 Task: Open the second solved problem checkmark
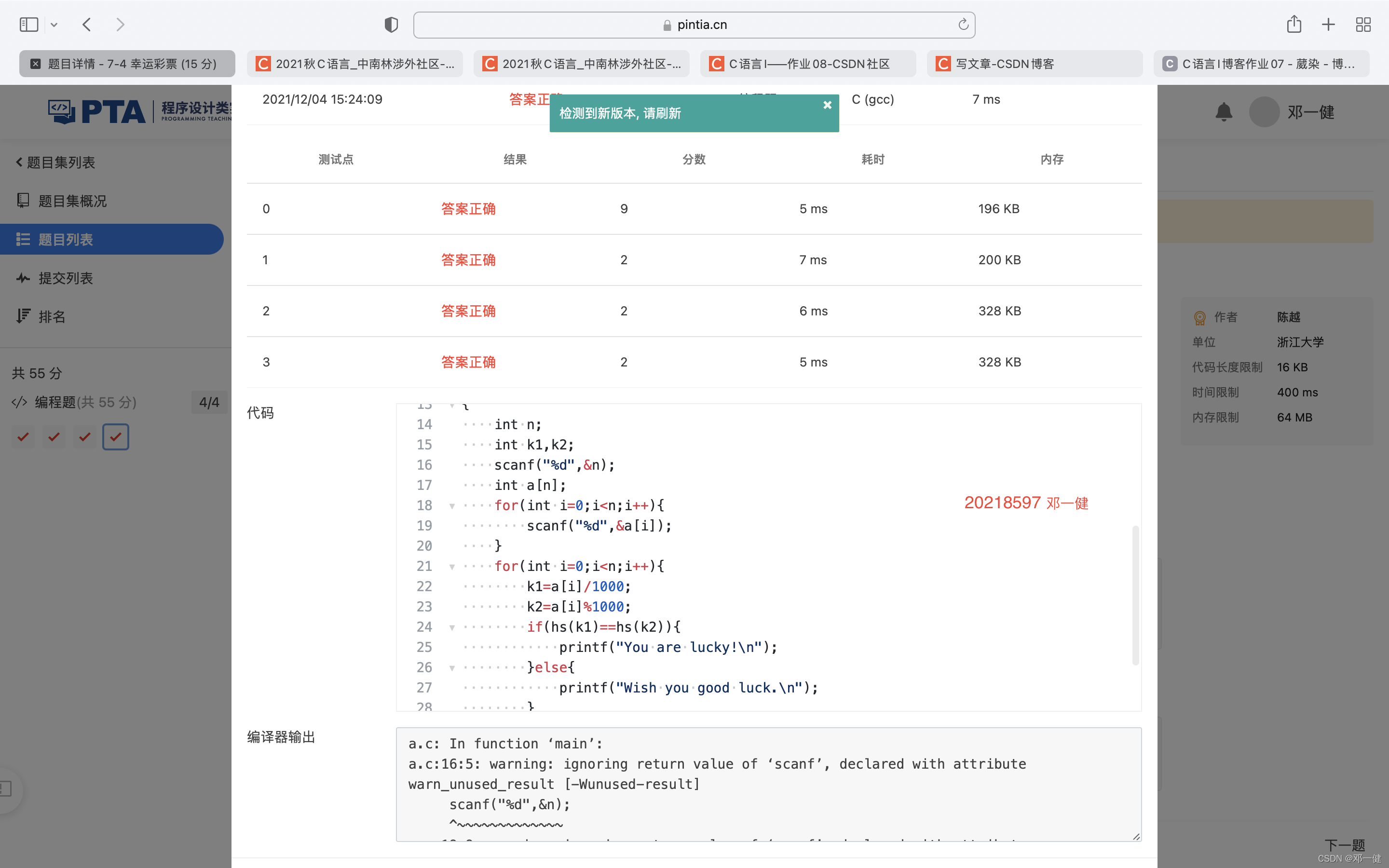pos(54,437)
